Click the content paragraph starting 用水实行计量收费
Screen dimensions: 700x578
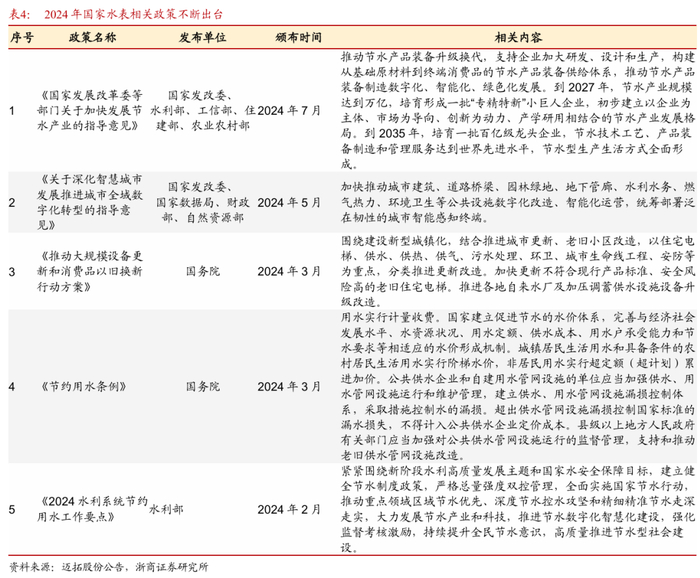coord(518,386)
